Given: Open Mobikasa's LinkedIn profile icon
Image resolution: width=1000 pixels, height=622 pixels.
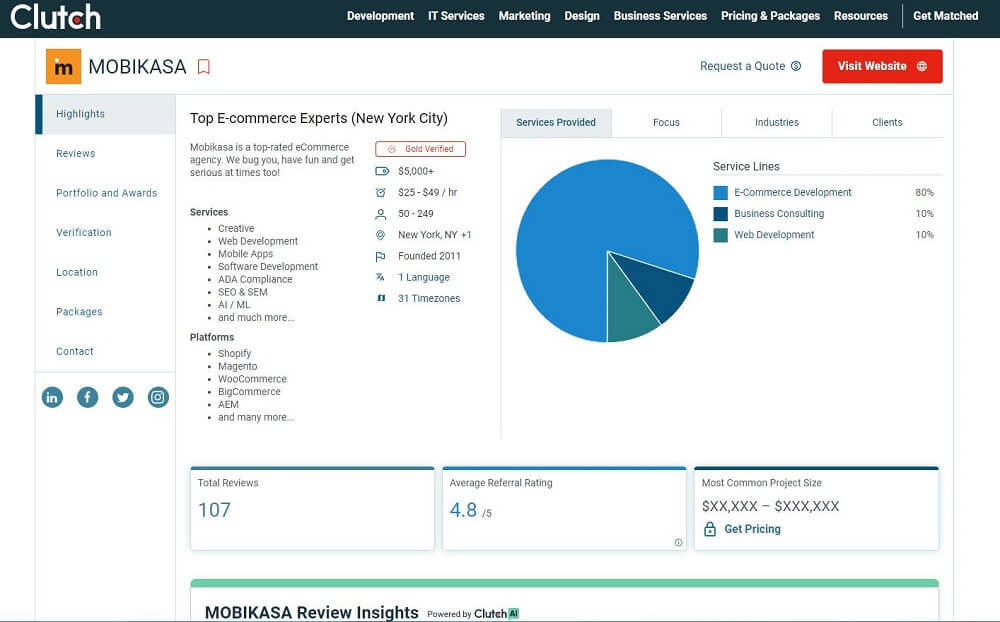Looking at the screenshot, I should [52, 397].
